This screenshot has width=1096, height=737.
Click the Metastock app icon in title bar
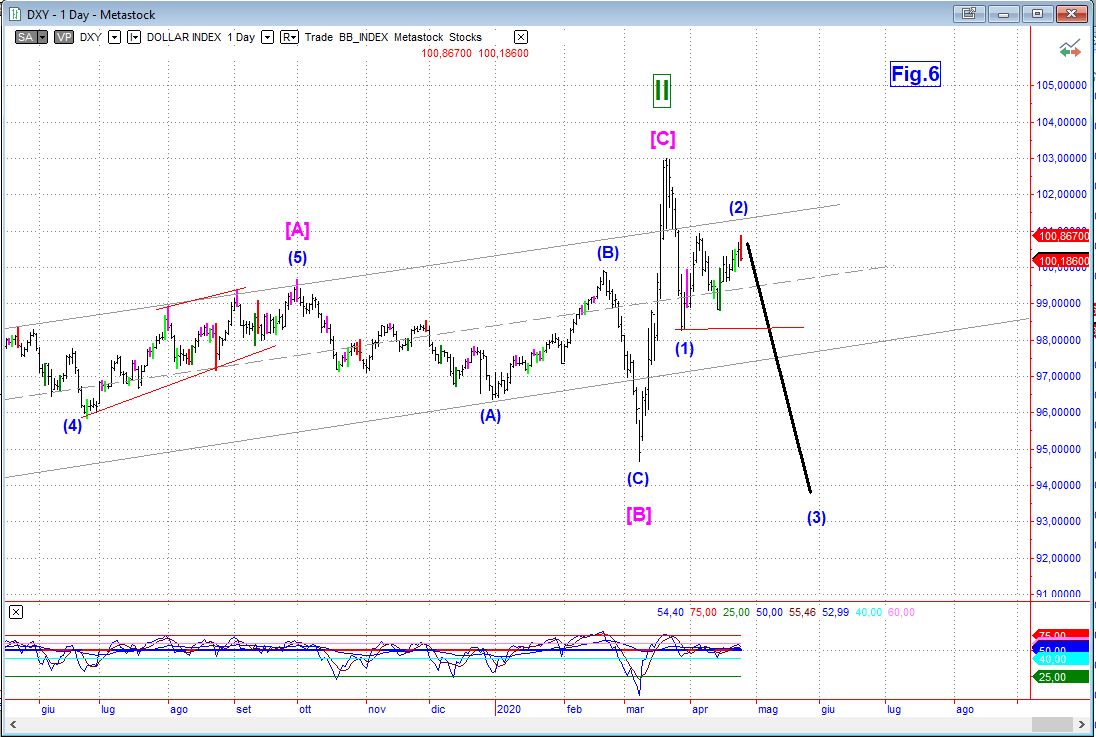point(13,13)
